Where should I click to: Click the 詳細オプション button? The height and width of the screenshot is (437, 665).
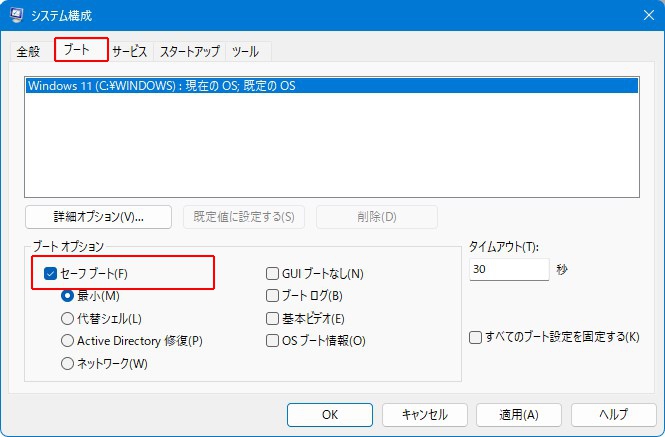click(x=98, y=217)
